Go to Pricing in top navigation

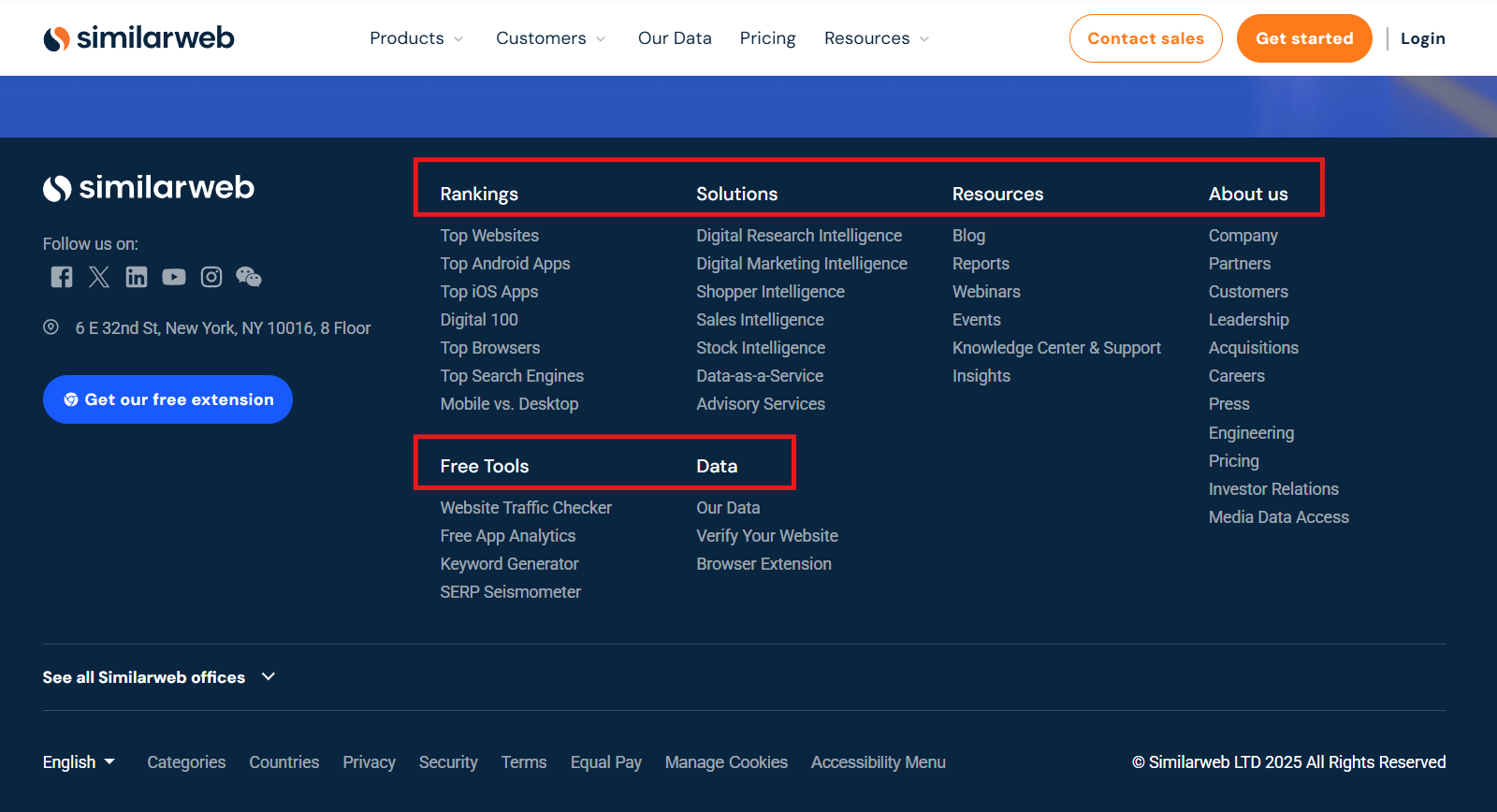[x=767, y=38]
